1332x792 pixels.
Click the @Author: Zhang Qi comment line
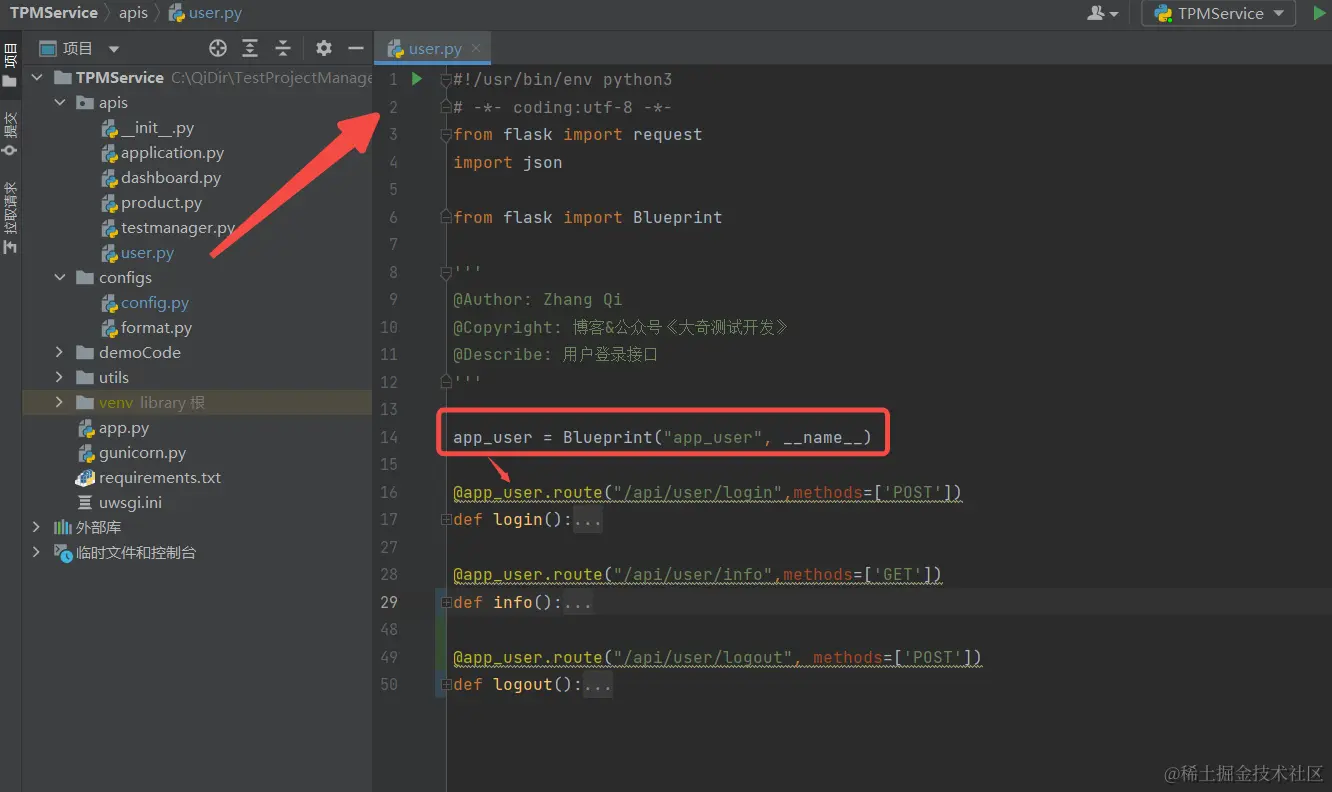coord(537,299)
